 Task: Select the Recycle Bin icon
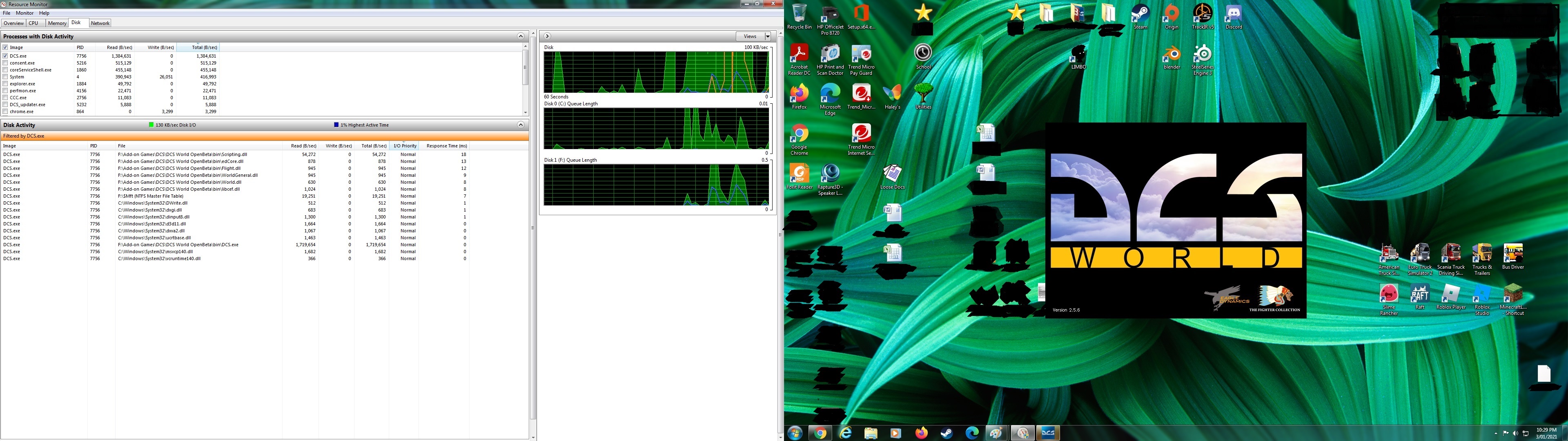(x=799, y=17)
